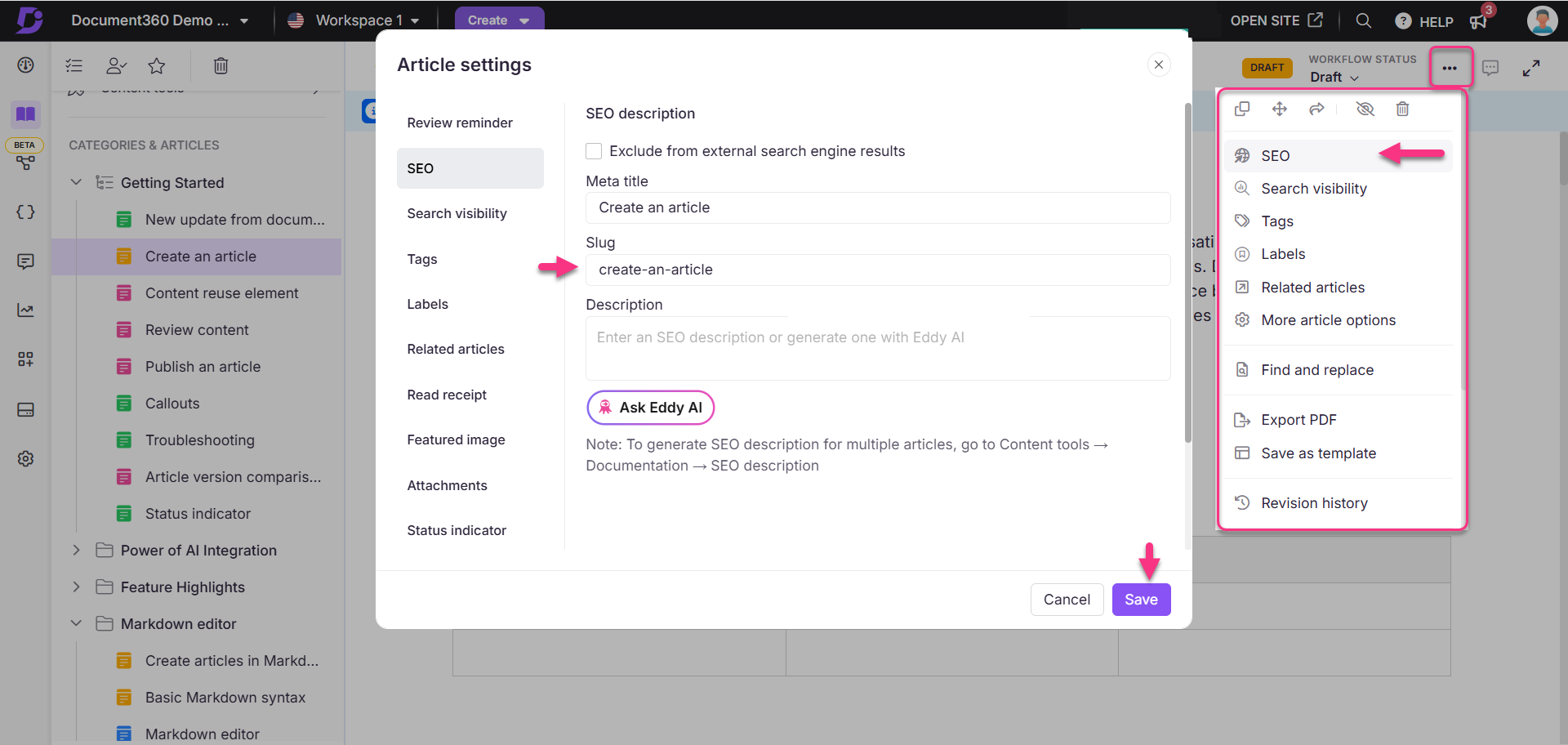
Task: Expand editor to full screen icon
Action: pos(1531,68)
